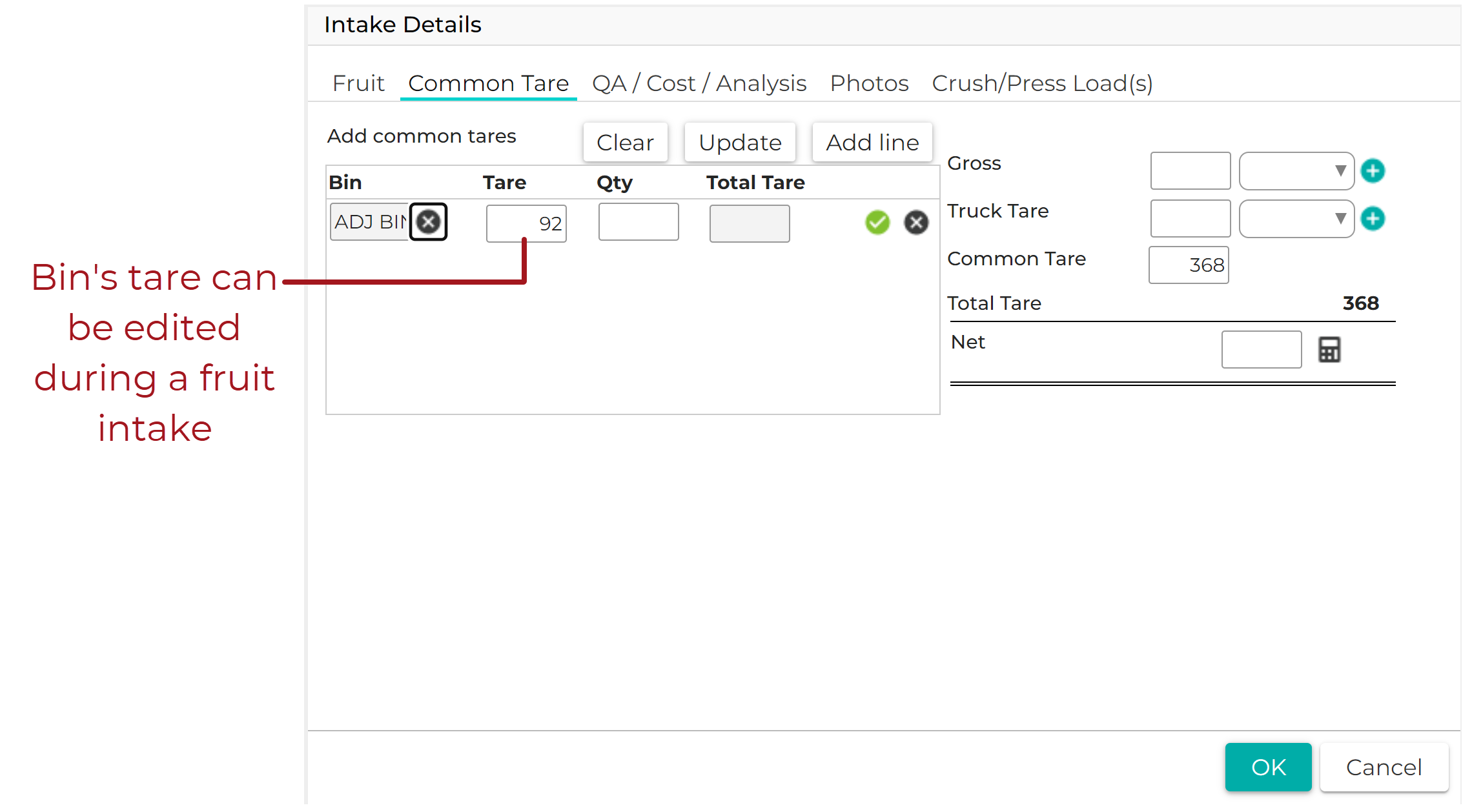Edit the bin Tare field showing 92
Viewport: 1472px width, 812px height.
tap(526, 223)
